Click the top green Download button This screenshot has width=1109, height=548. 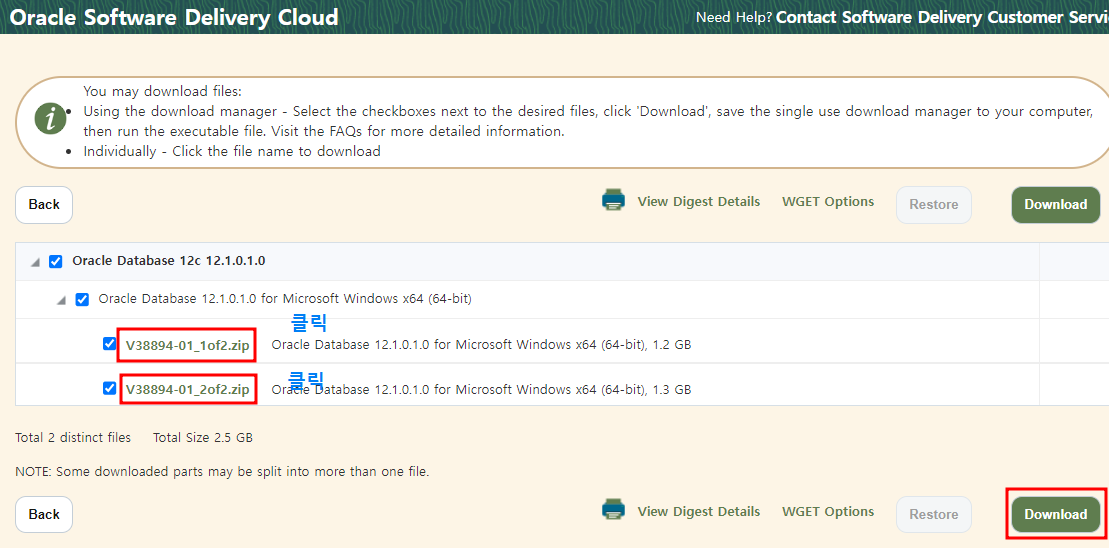tap(1055, 204)
